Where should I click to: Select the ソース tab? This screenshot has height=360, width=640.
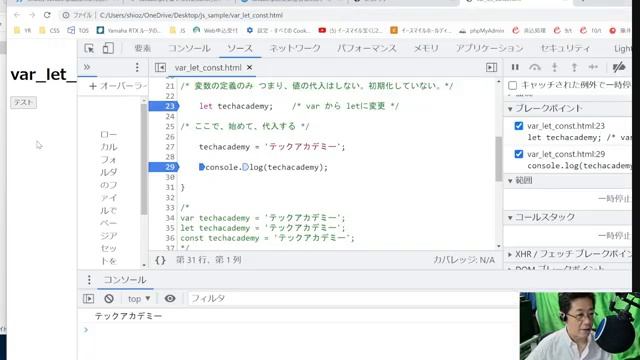point(240,49)
